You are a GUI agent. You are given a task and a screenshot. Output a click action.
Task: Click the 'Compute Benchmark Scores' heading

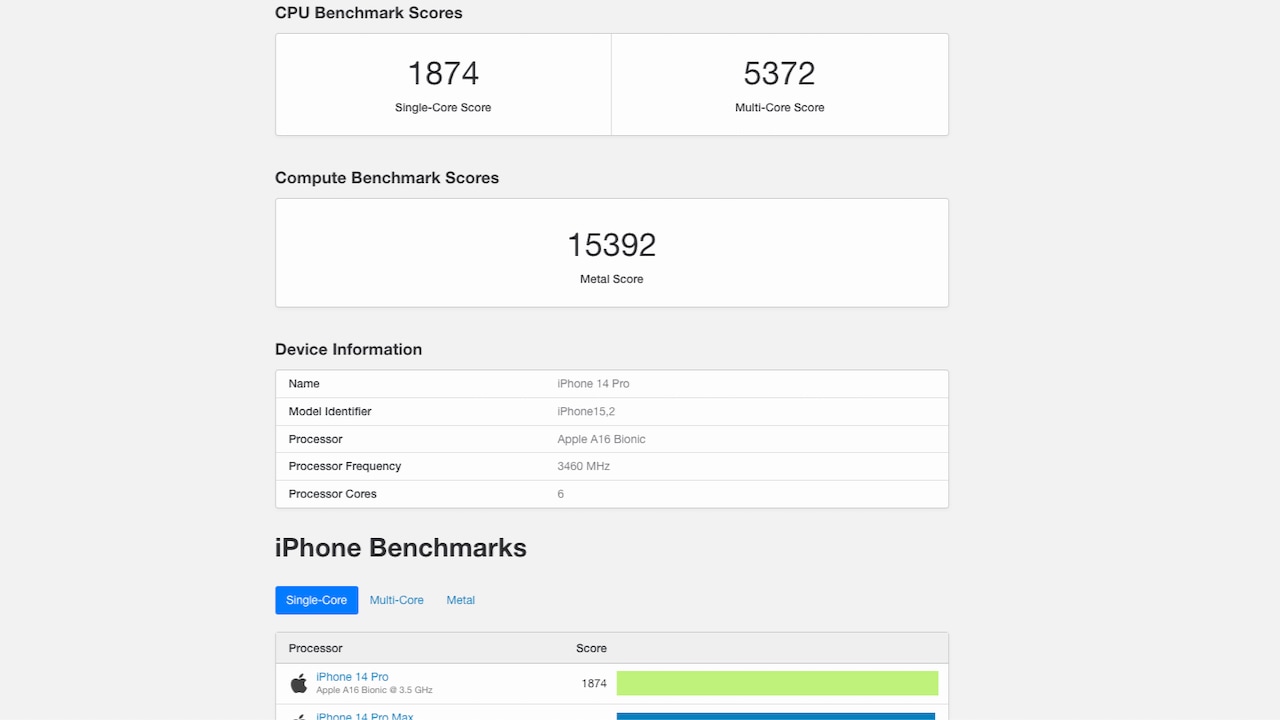pos(387,178)
